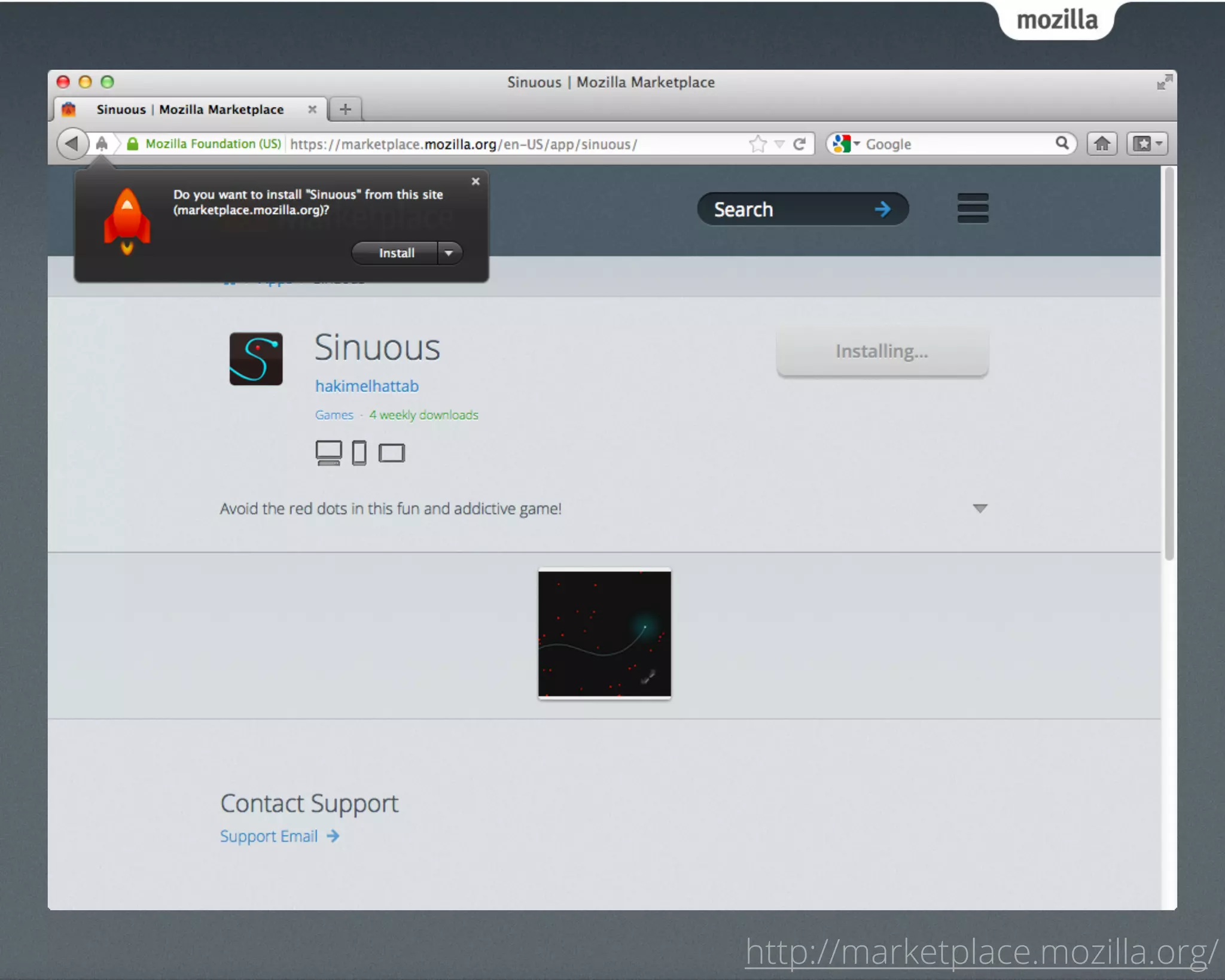Screen dimensions: 1225x980
Task: Minimize the browser with the yellow button
Action: 85,82
